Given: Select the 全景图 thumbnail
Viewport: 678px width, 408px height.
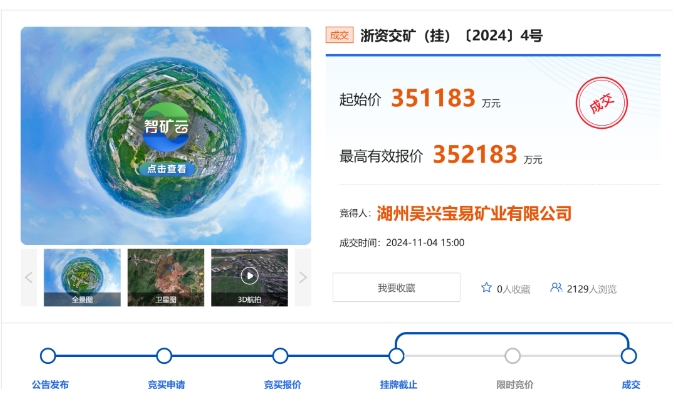Looking at the screenshot, I should [82, 277].
